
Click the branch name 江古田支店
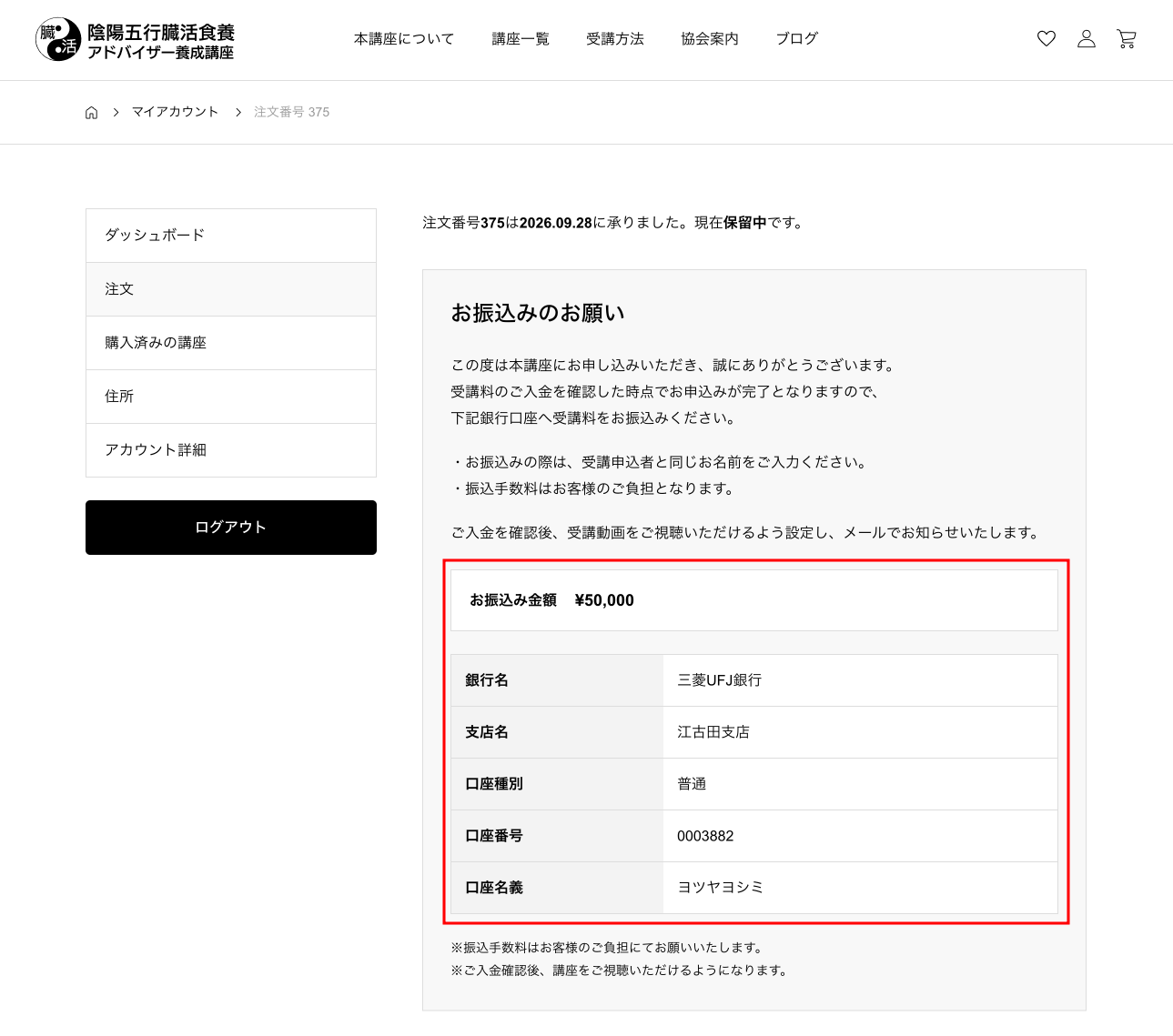pos(713,732)
